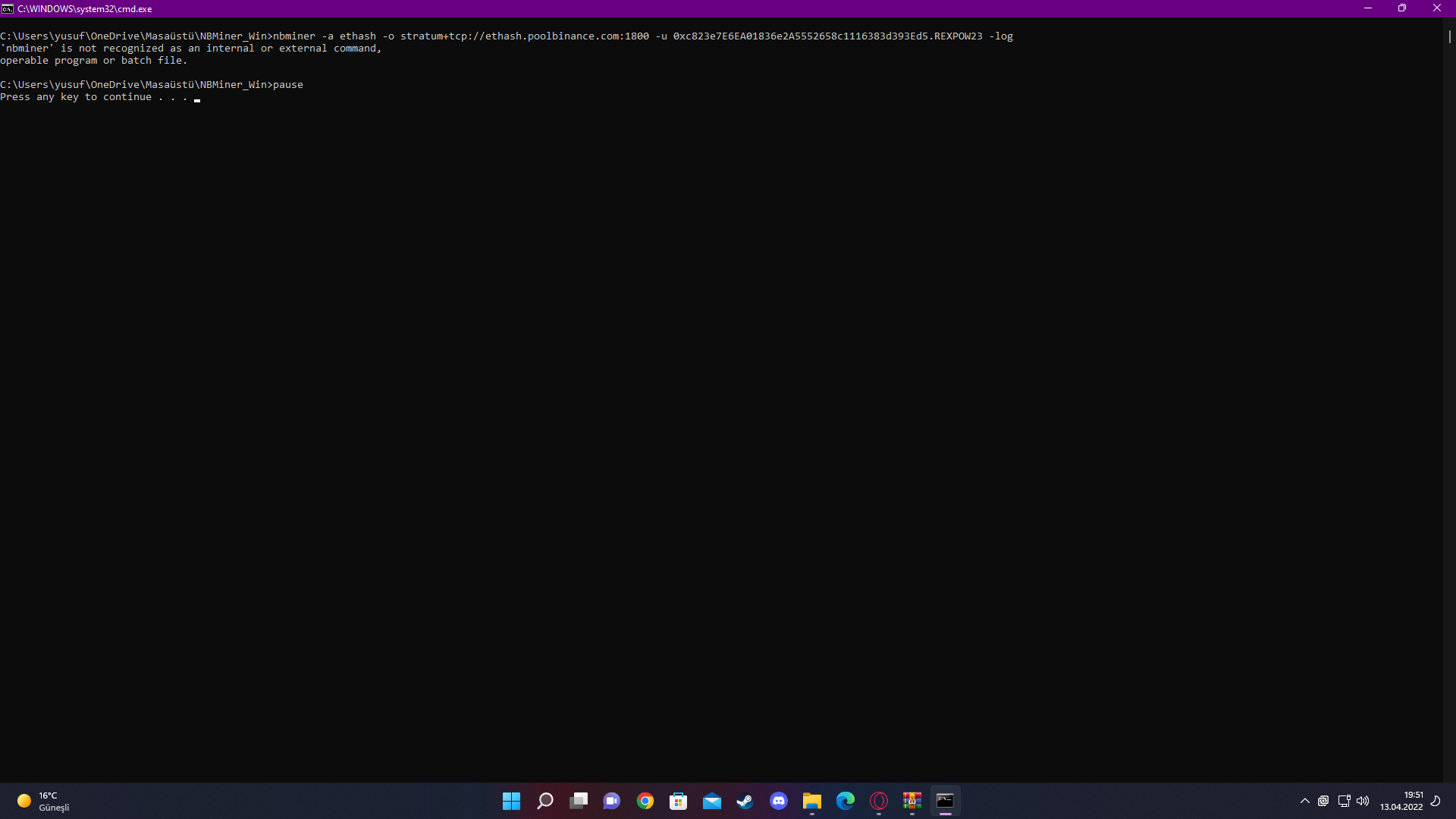Launch Teams Chat from taskbar
This screenshot has width=1456, height=819.
611,801
